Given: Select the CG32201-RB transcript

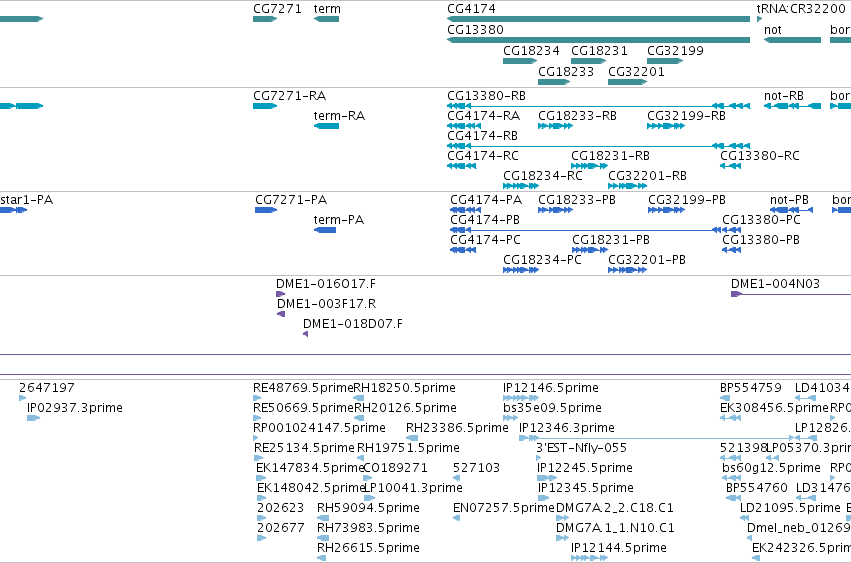Looking at the screenshot, I should (x=627, y=186).
